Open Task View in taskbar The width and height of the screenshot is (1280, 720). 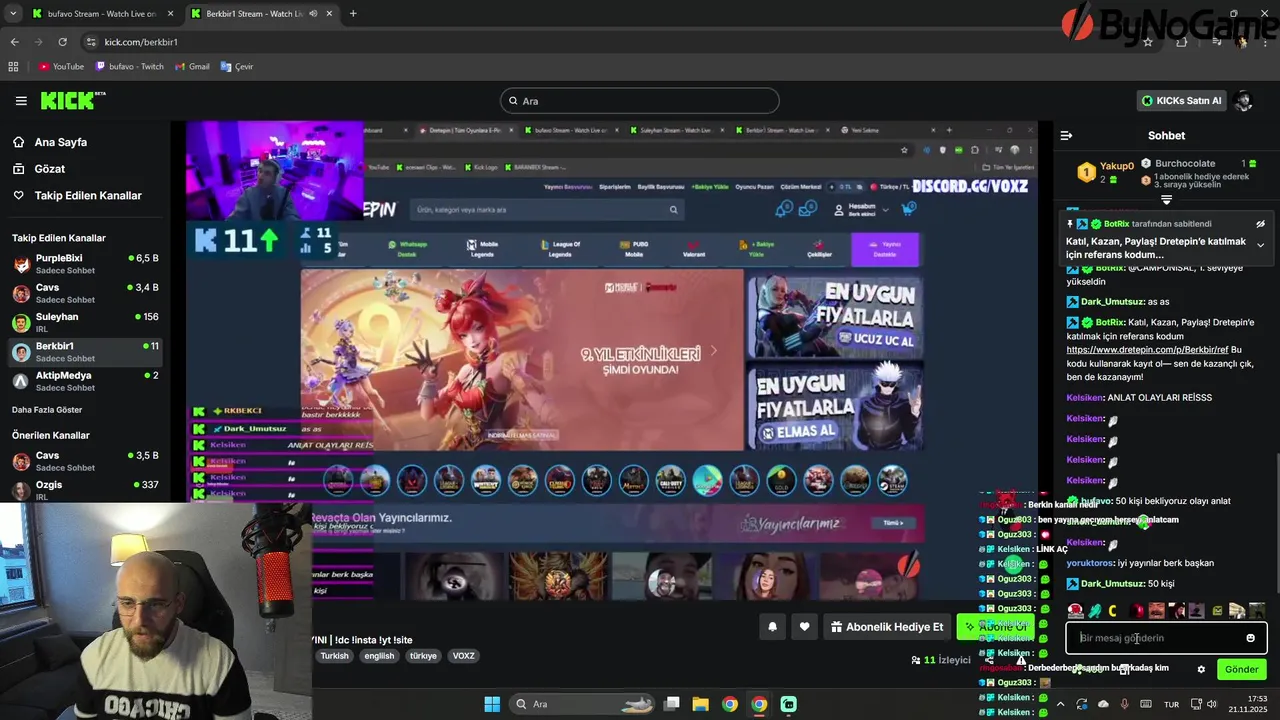click(672, 704)
